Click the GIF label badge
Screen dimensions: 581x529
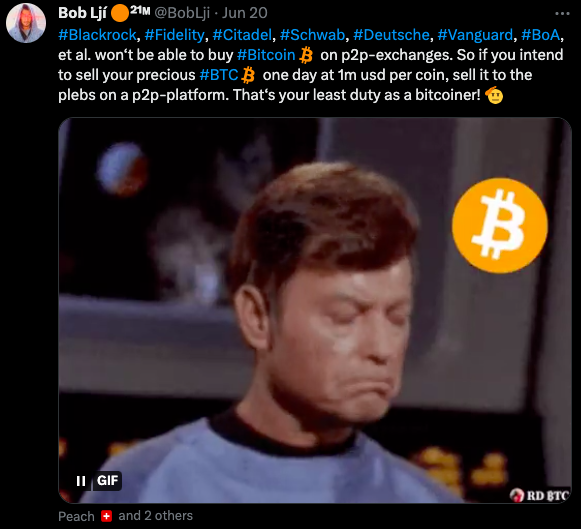107,481
